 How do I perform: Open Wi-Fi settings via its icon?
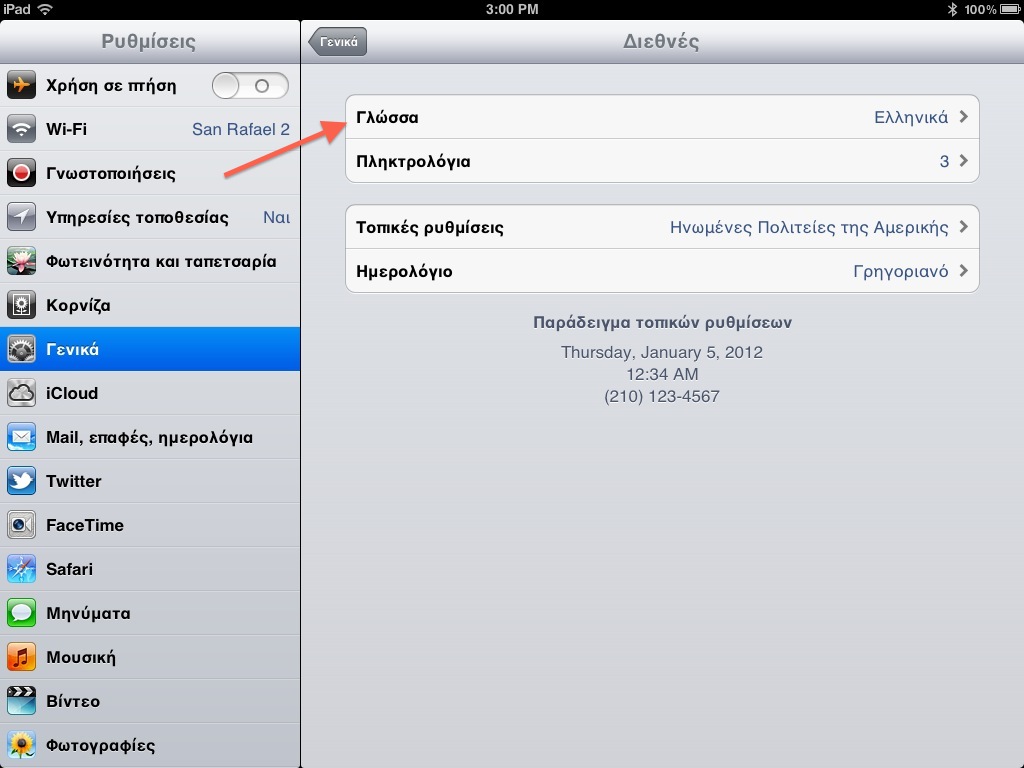(x=21, y=129)
